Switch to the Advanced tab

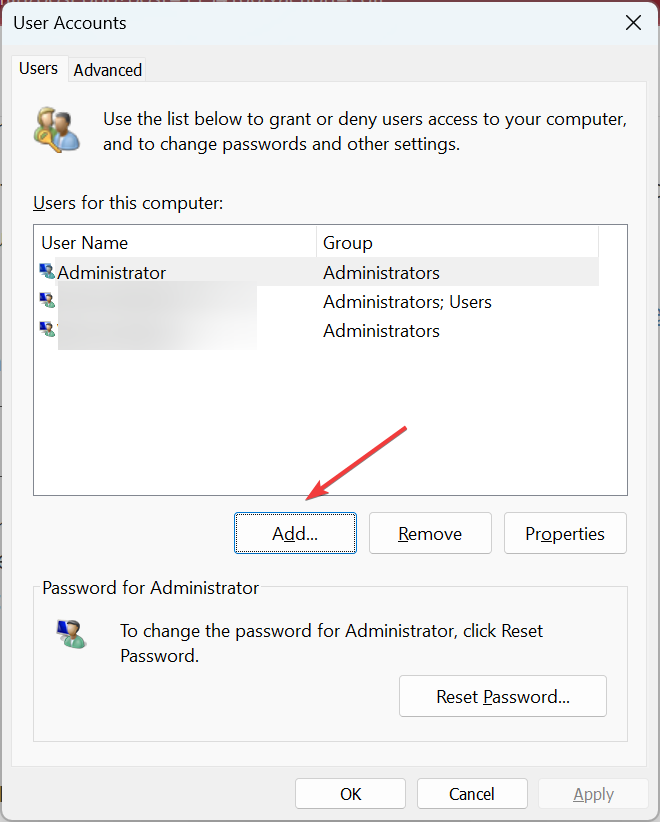click(107, 70)
